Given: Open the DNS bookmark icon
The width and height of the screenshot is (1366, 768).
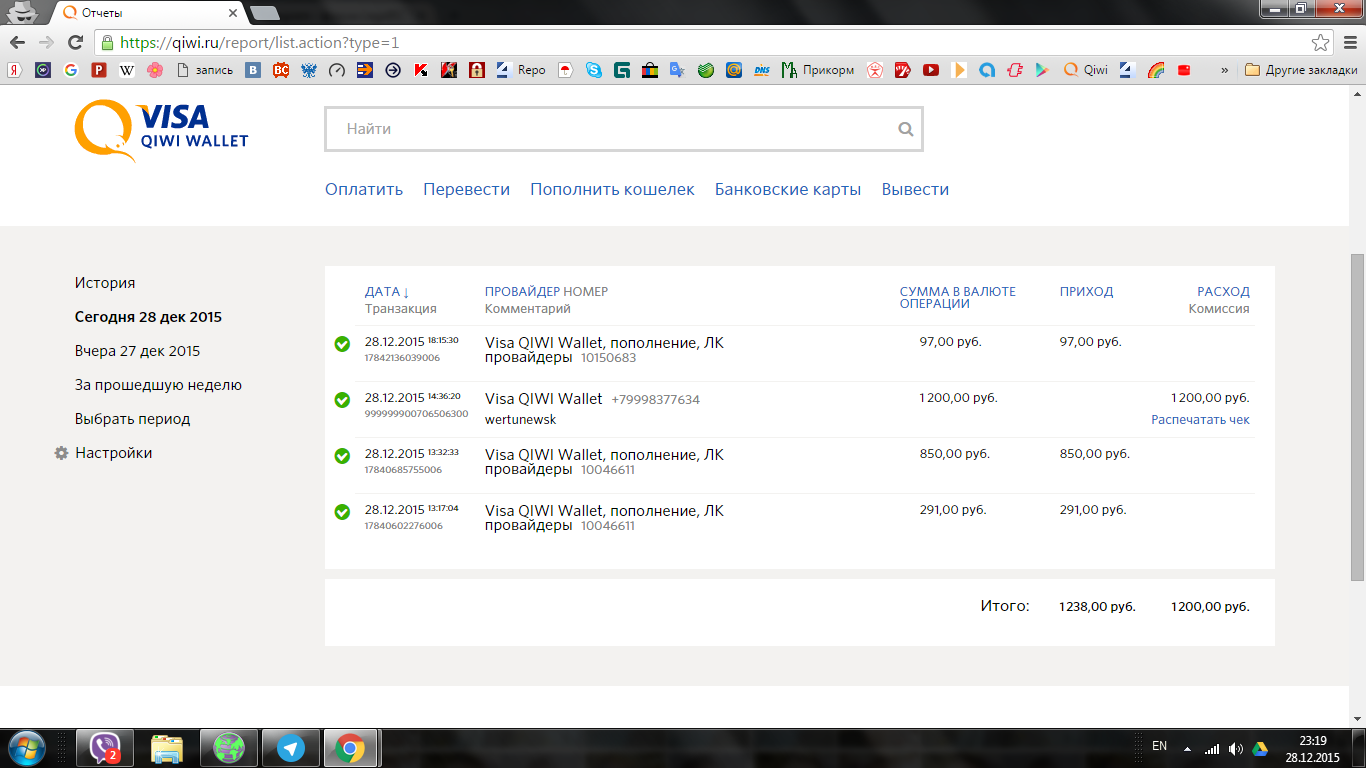Looking at the screenshot, I should click(x=762, y=70).
